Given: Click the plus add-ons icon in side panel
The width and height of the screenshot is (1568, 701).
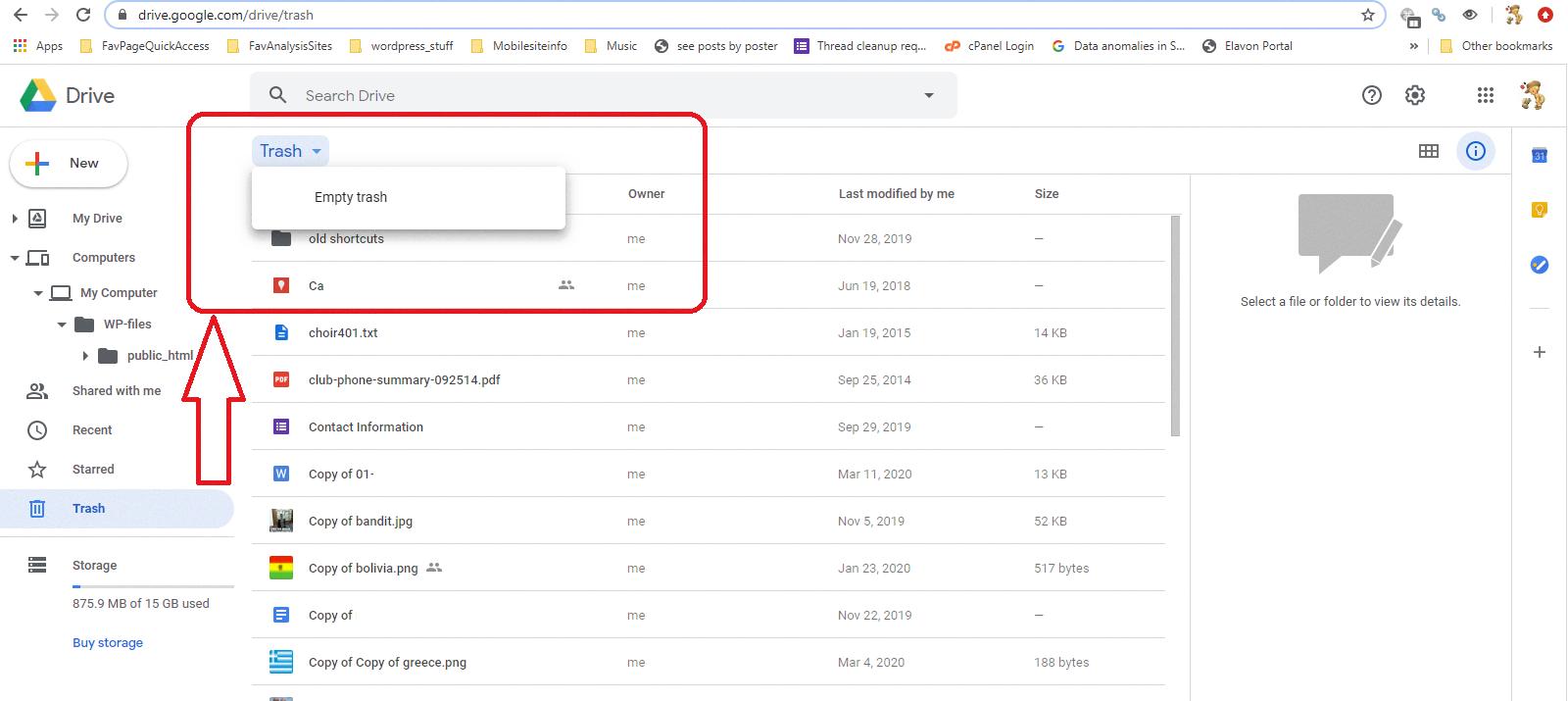Looking at the screenshot, I should (x=1539, y=352).
